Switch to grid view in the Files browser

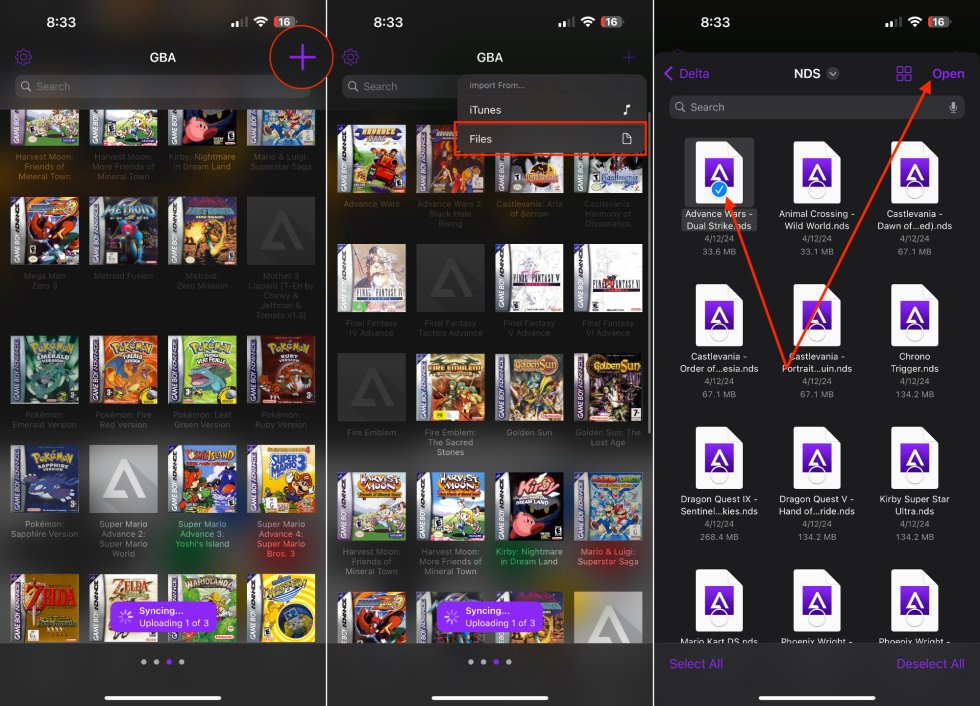click(904, 73)
